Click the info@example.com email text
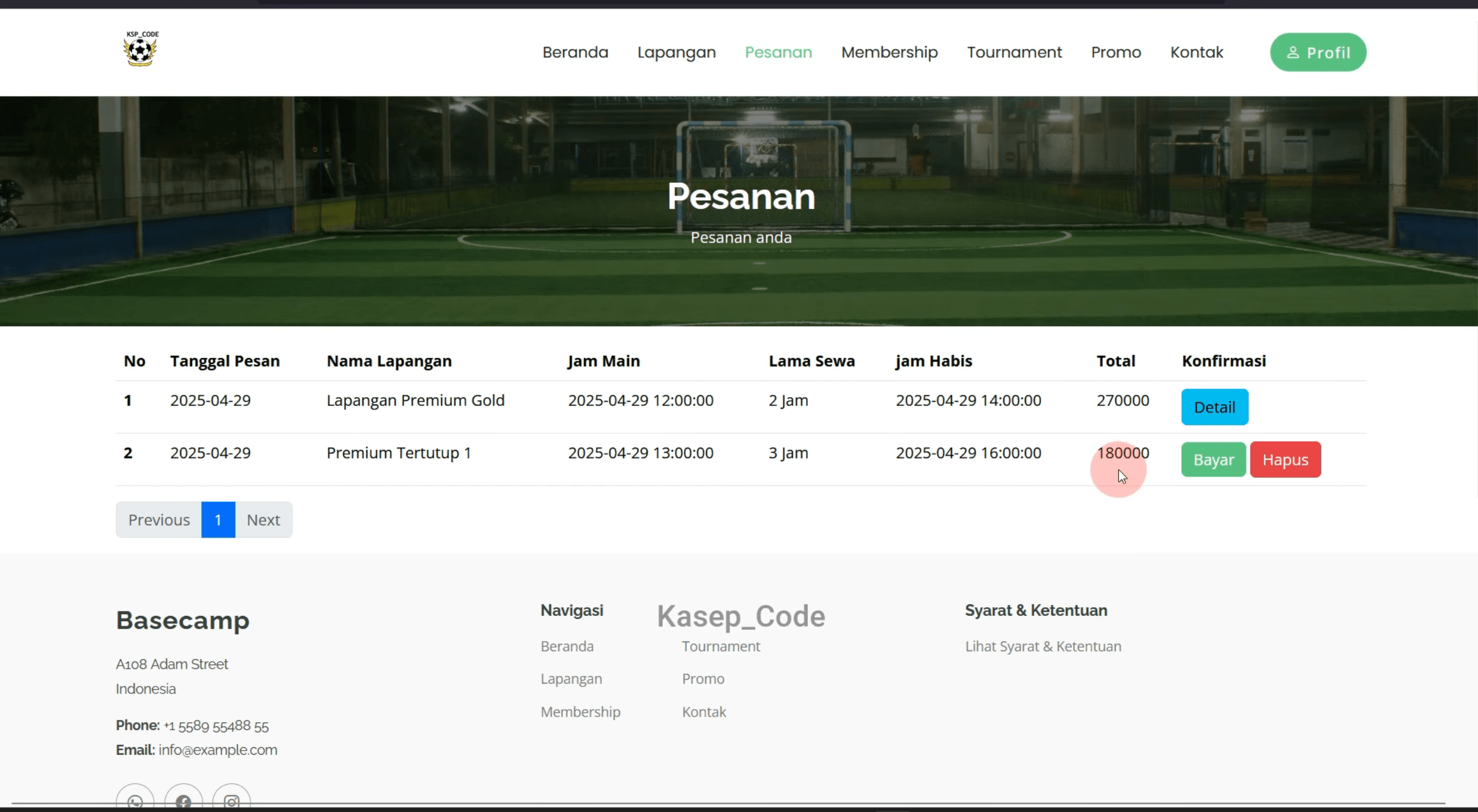This screenshot has width=1478, height=812. 218,750
